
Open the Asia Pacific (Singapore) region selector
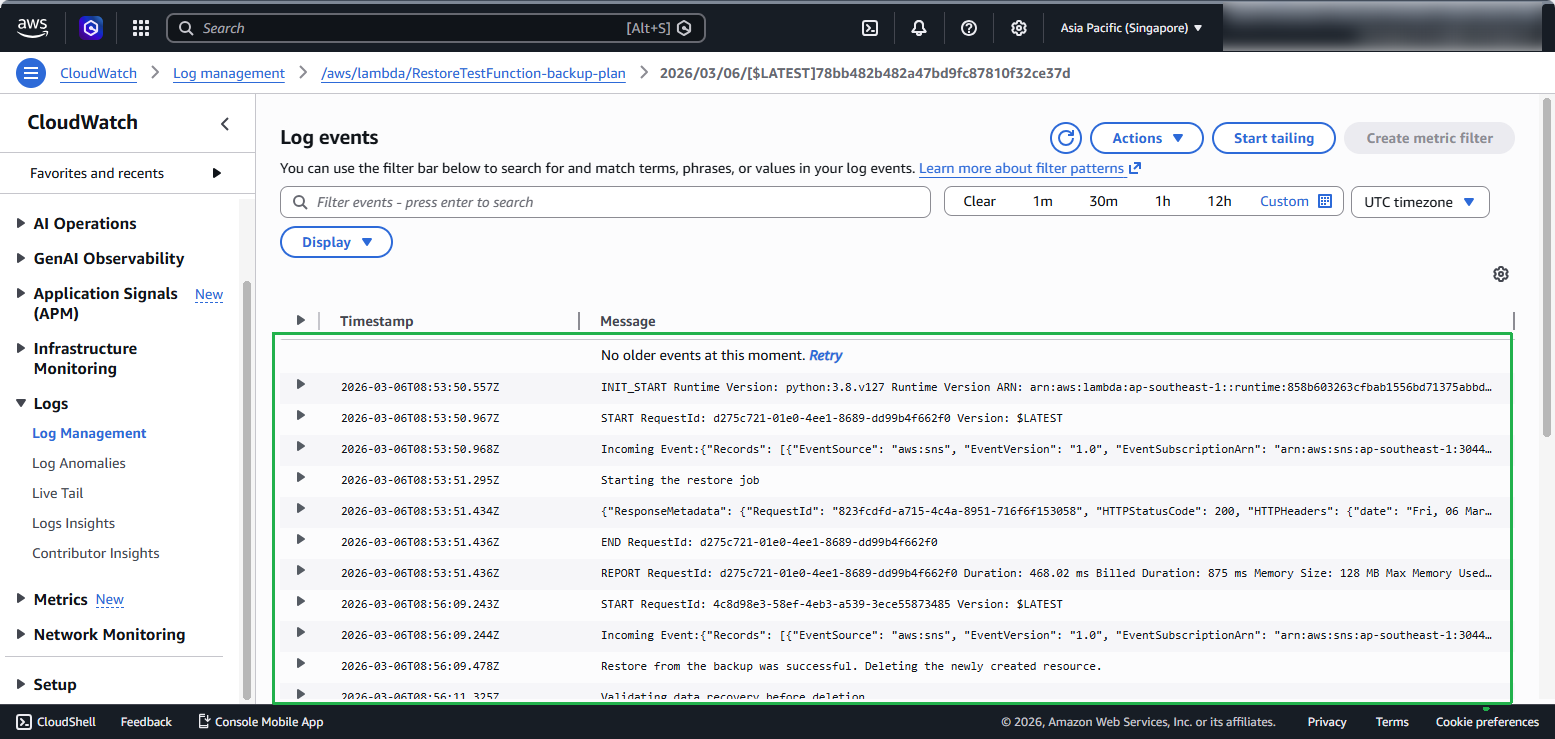(x=1131, y=28)
